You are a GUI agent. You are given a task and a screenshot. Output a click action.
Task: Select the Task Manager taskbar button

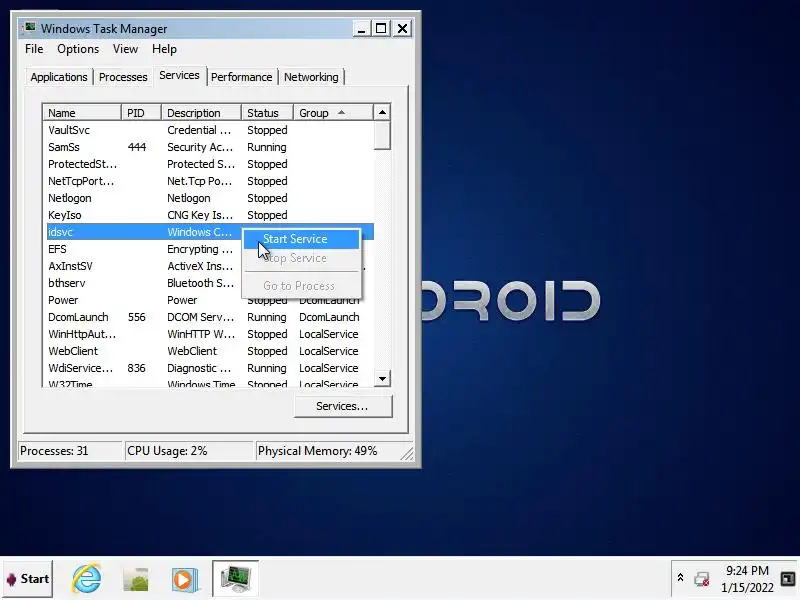(235, 579)
